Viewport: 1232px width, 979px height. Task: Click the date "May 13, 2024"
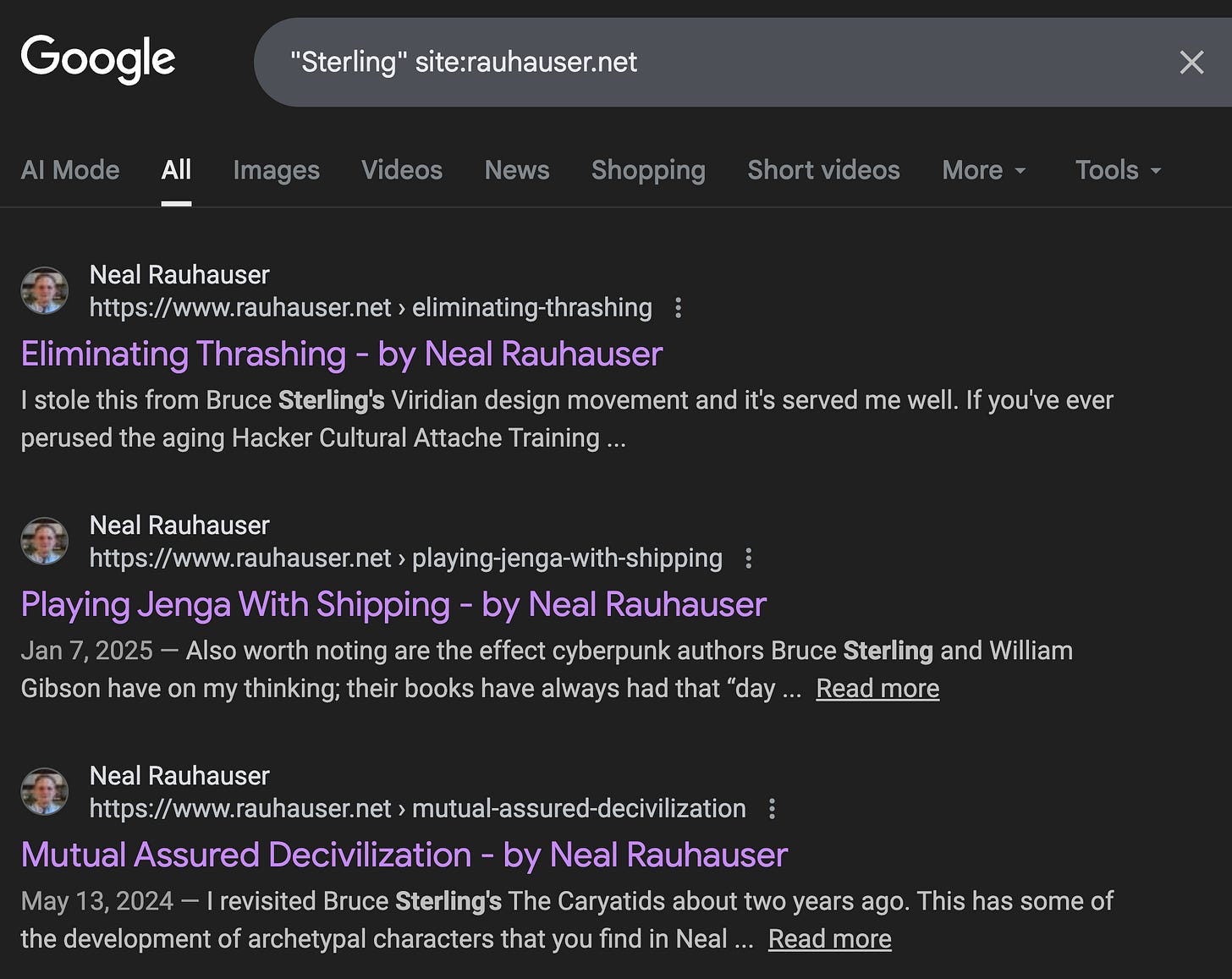pos(96,901)
